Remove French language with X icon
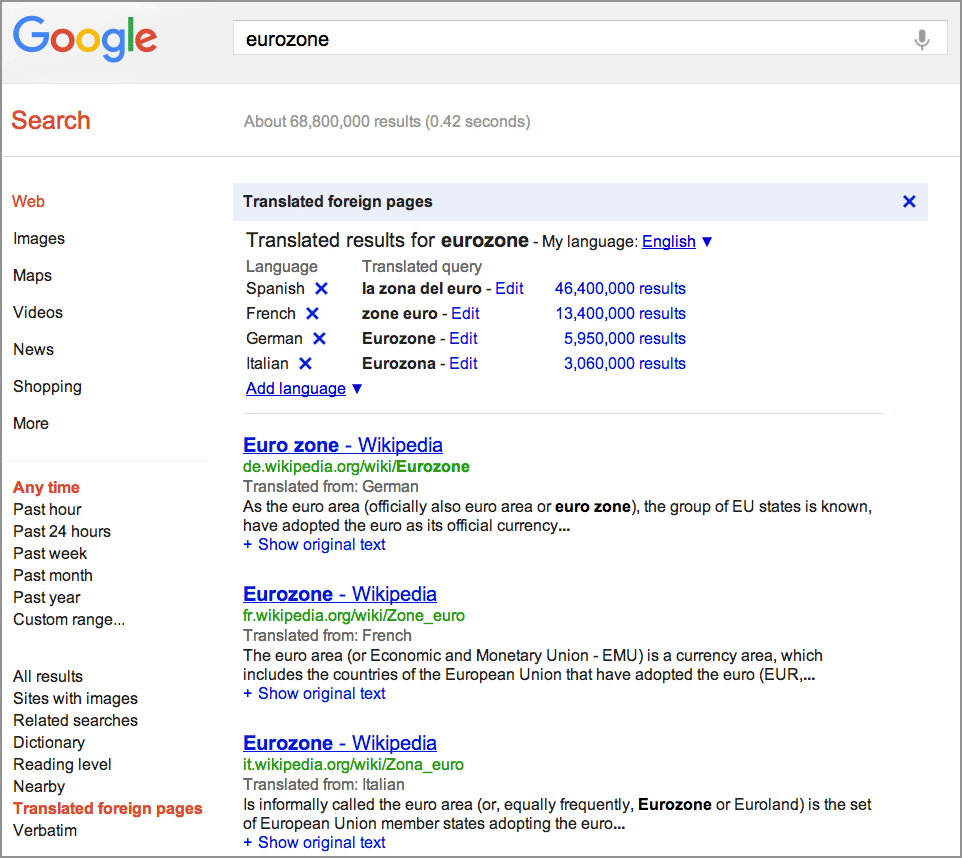This screenshot has height=858, width=962. 312,314
